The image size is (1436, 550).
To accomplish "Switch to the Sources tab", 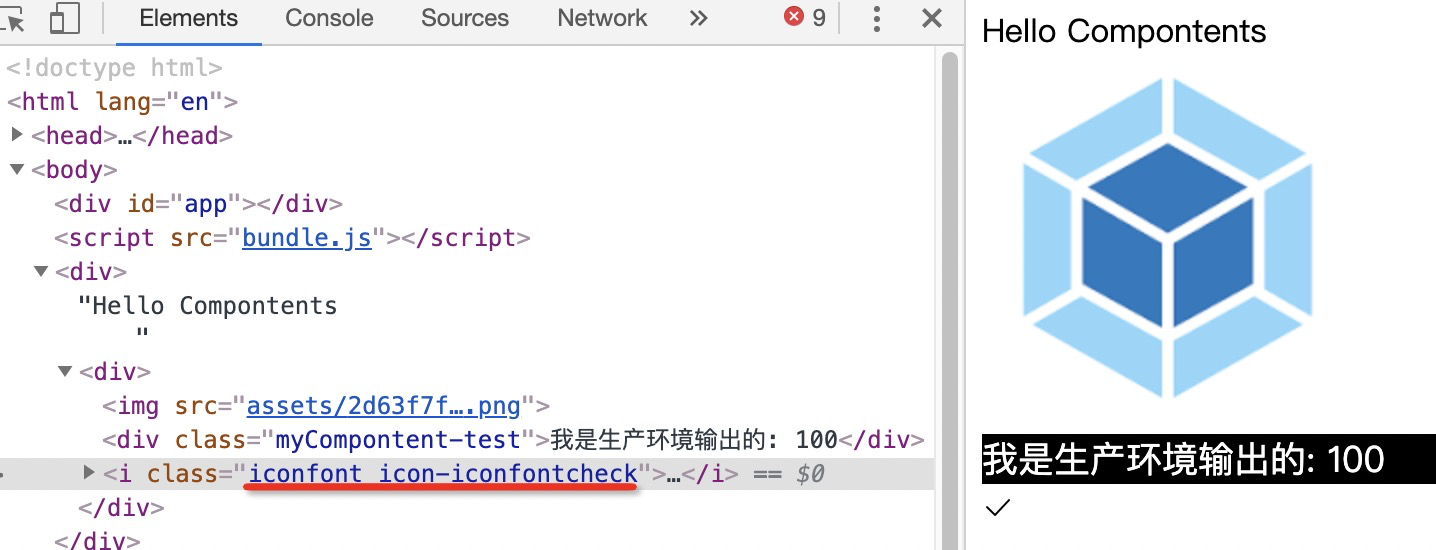I will tap(465, 18).
